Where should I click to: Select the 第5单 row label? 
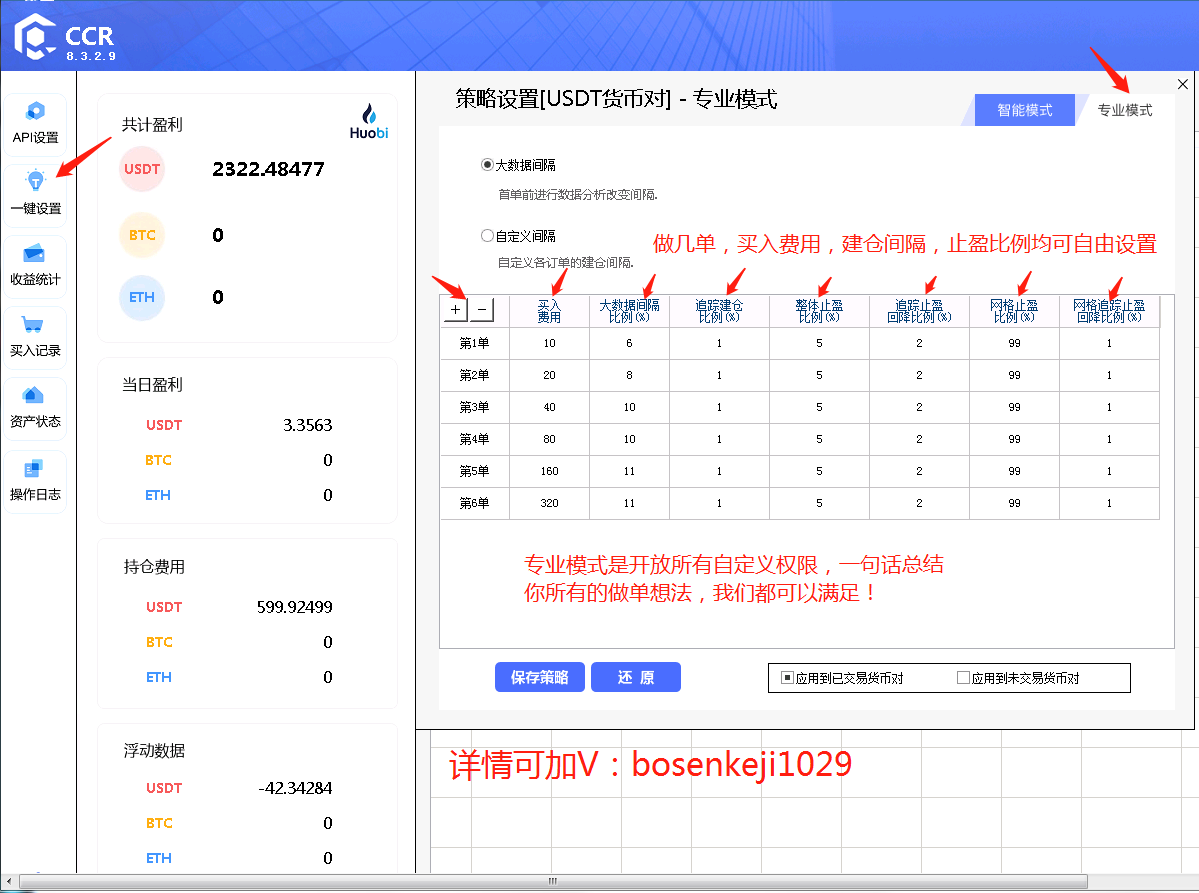[474, 472]
